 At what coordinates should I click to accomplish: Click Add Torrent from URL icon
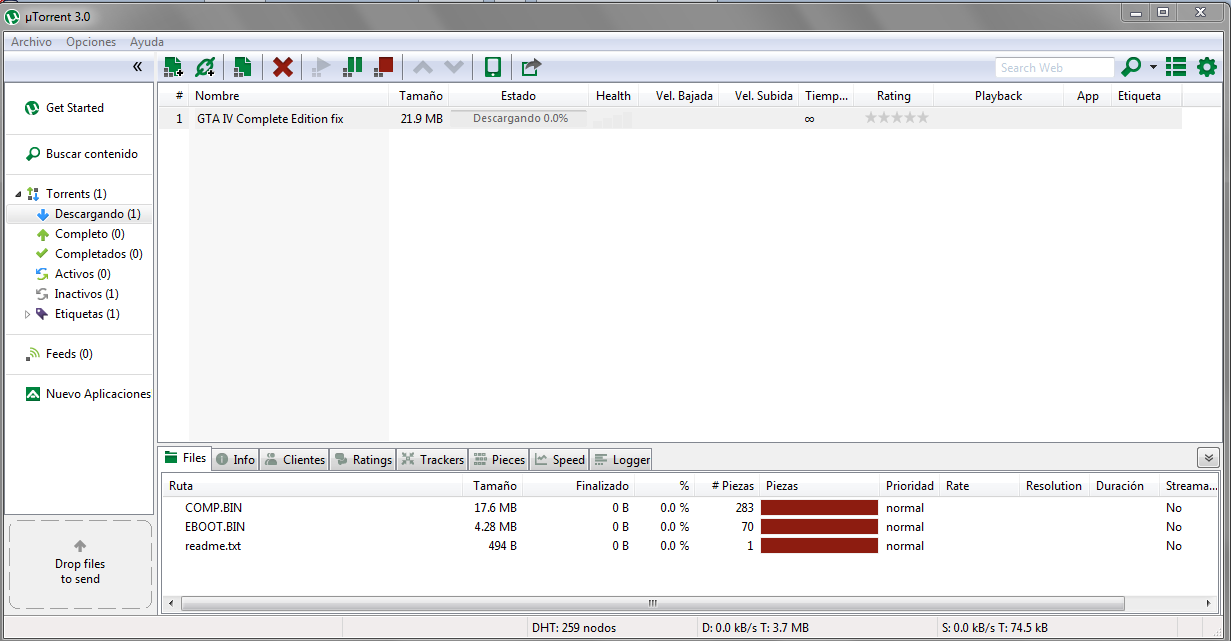tap(206, 67)
